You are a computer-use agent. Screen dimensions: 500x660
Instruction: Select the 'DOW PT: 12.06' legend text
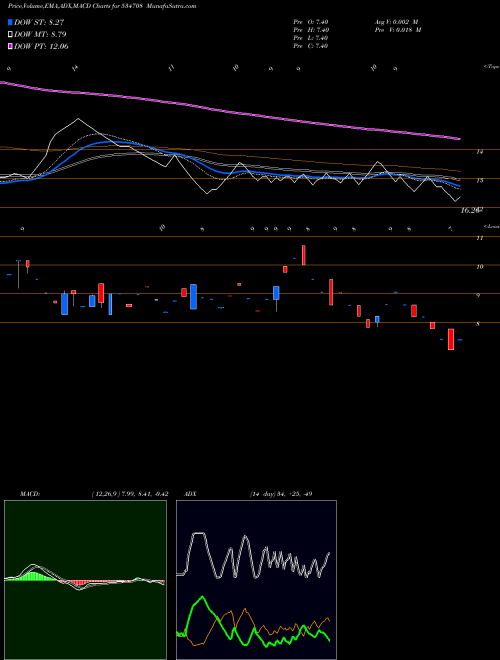(x=41, y=46)
